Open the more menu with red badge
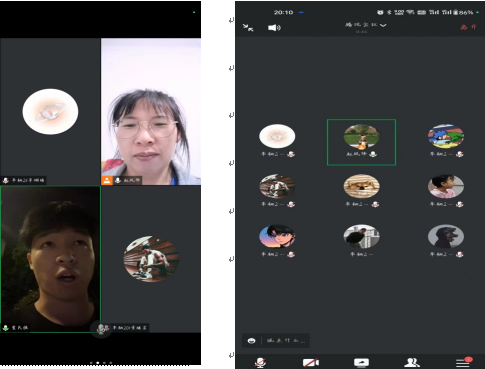 [x=464, y=362]
